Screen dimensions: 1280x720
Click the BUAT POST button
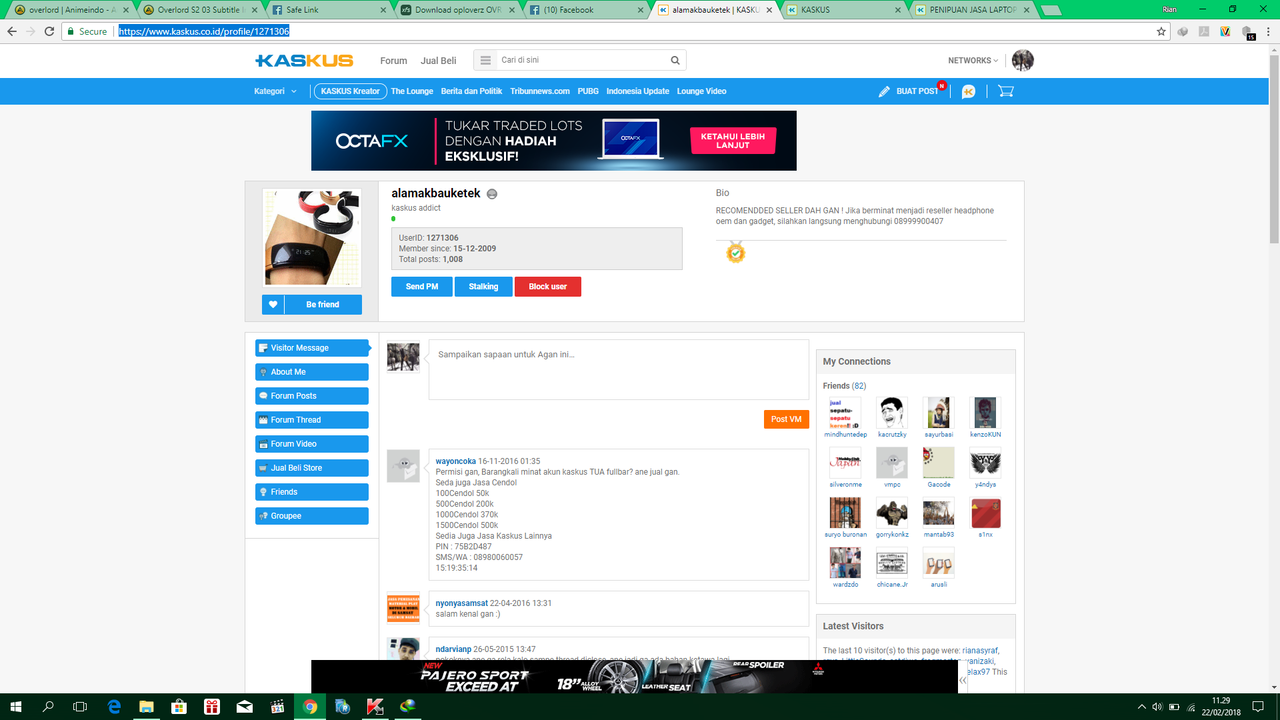click(908, 91)
